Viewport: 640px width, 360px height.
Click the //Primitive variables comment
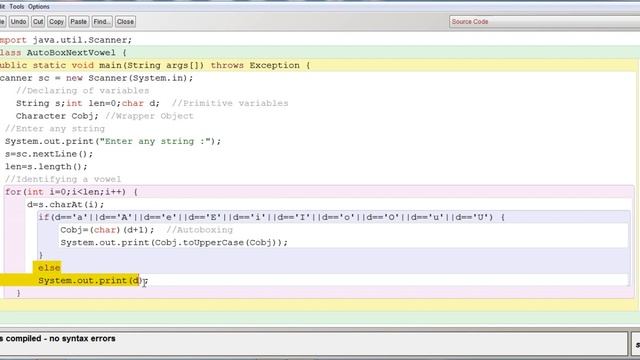tap(230, 103)
